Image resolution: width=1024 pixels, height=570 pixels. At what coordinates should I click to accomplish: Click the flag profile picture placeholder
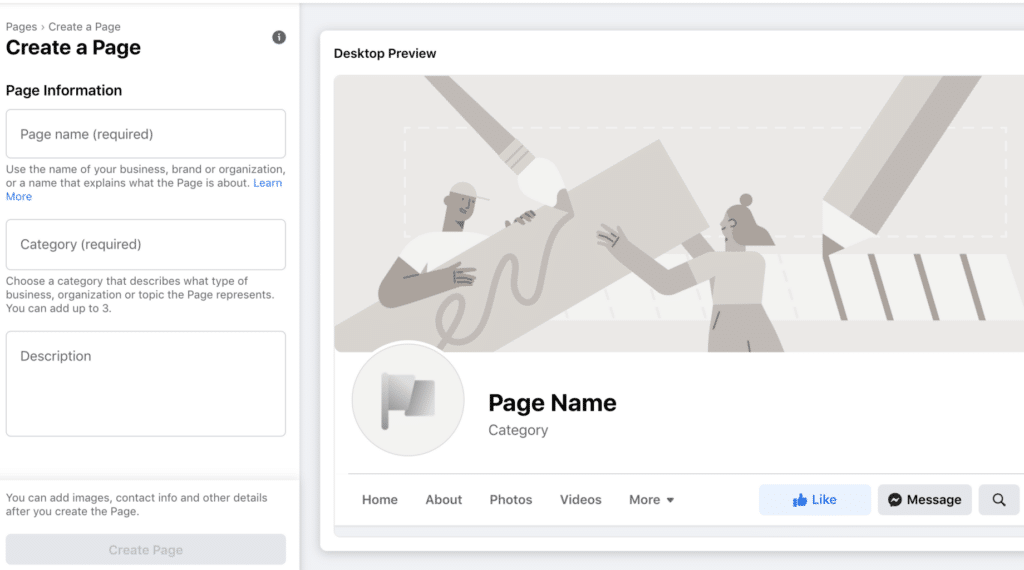point(407,399)
